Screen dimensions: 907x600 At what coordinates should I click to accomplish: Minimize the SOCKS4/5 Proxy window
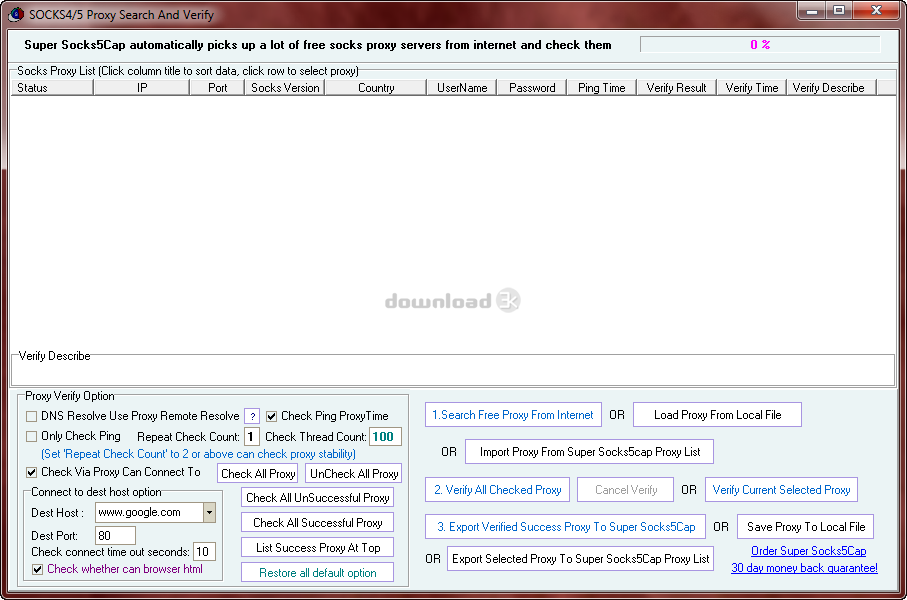pyautogui.click(x=812, y=11)
